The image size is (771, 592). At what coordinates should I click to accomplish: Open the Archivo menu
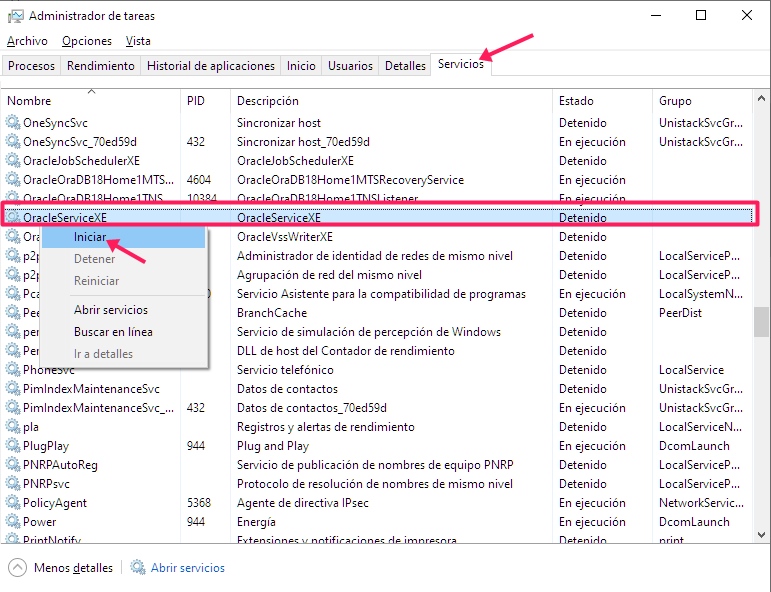(27, 41)
